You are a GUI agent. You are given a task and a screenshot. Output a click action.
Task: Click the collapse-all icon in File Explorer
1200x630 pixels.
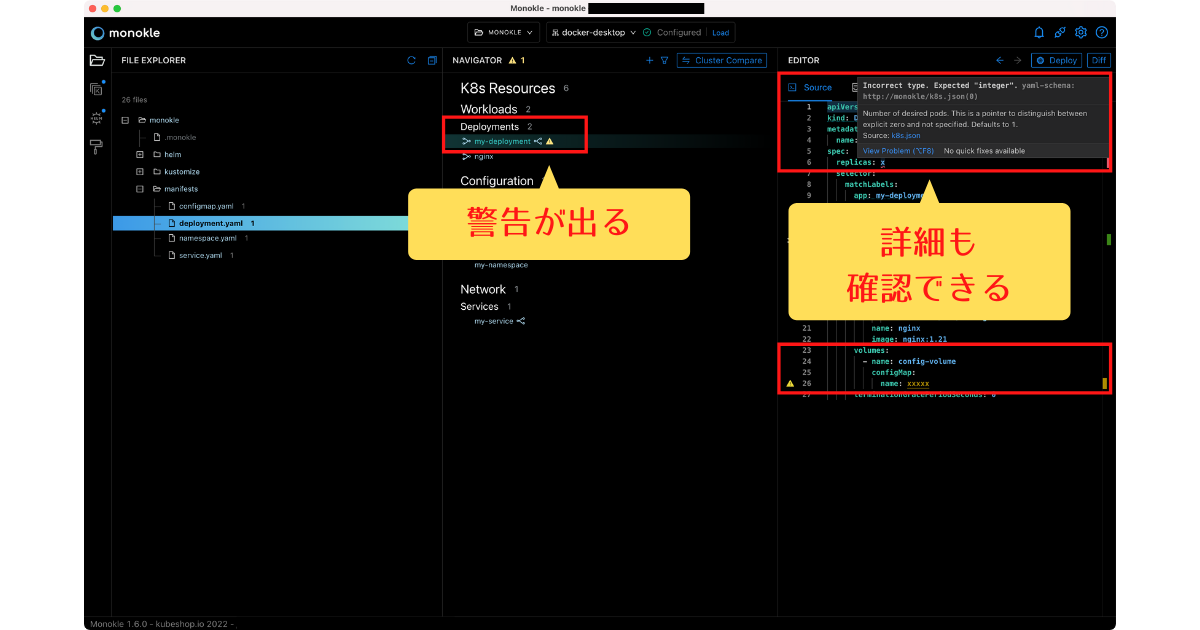432,60
